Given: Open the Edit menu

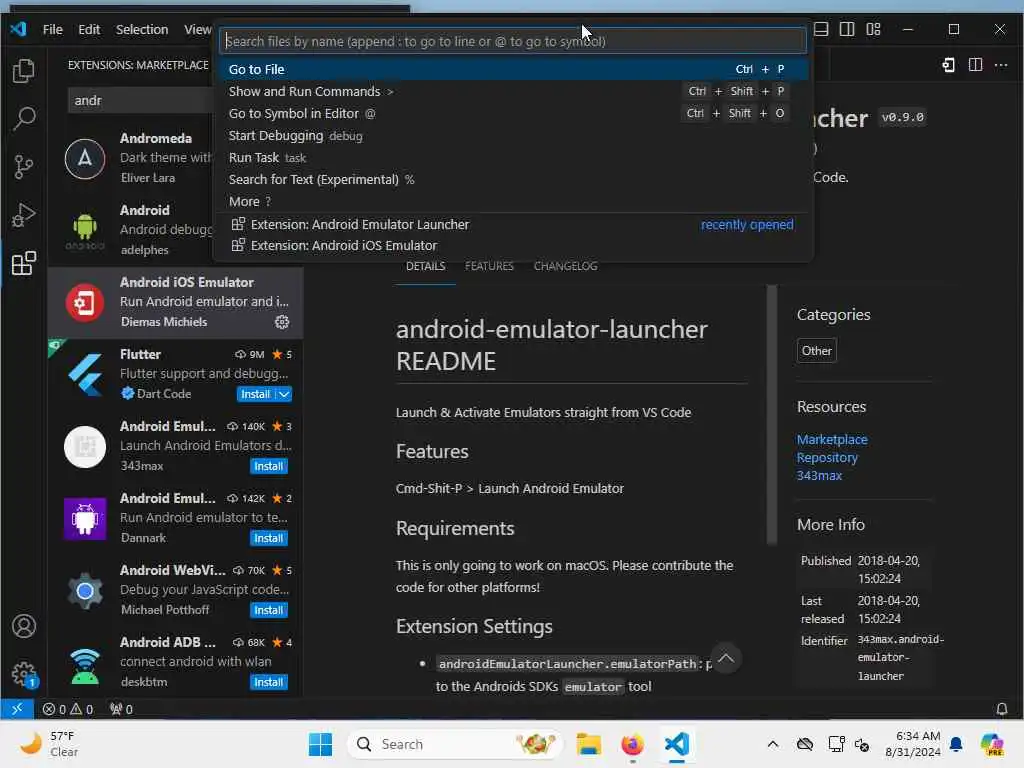Looking at the screenshot, I should click(x=89, y=29).
